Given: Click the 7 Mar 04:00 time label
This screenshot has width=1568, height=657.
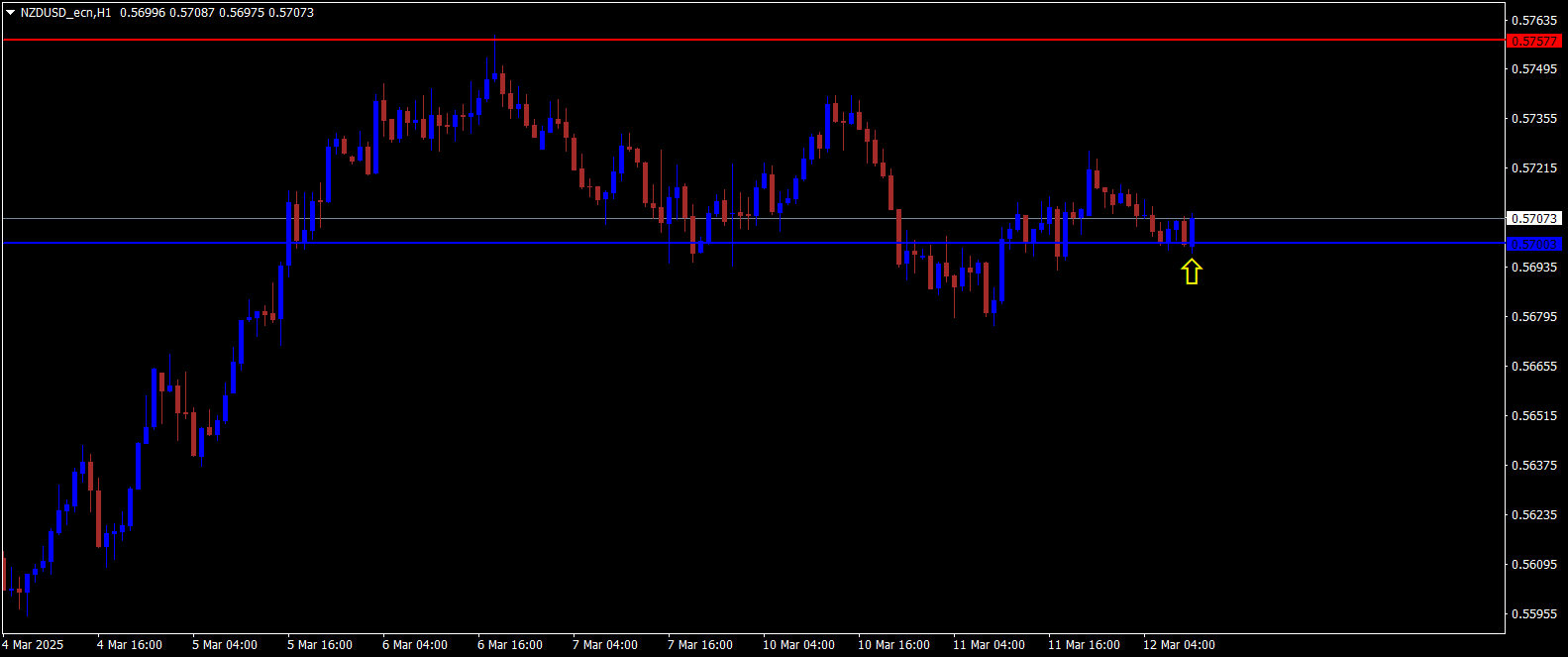Looking at the screenshot, I should tap(605, 645).
